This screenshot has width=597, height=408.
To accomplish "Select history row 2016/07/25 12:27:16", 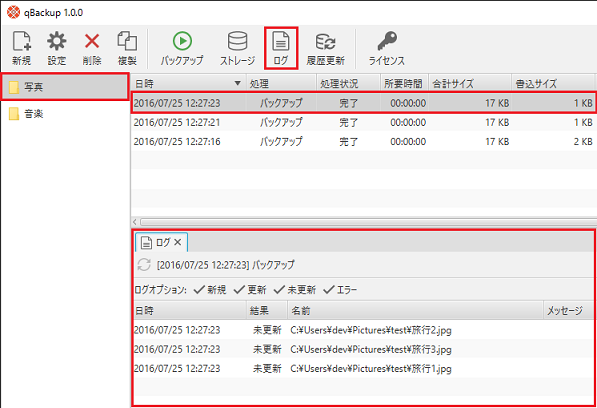I will (x=363, y=142).
